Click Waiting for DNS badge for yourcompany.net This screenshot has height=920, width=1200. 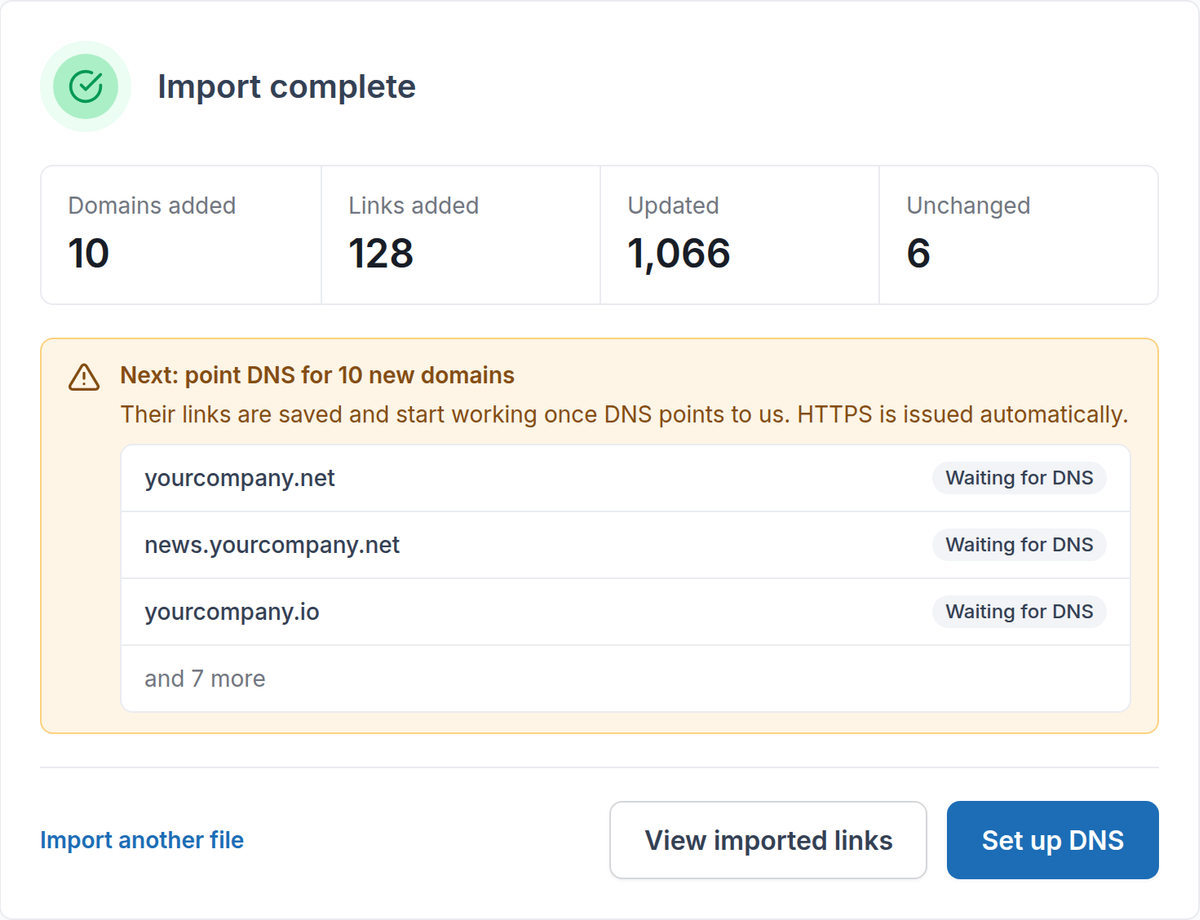1019,478
